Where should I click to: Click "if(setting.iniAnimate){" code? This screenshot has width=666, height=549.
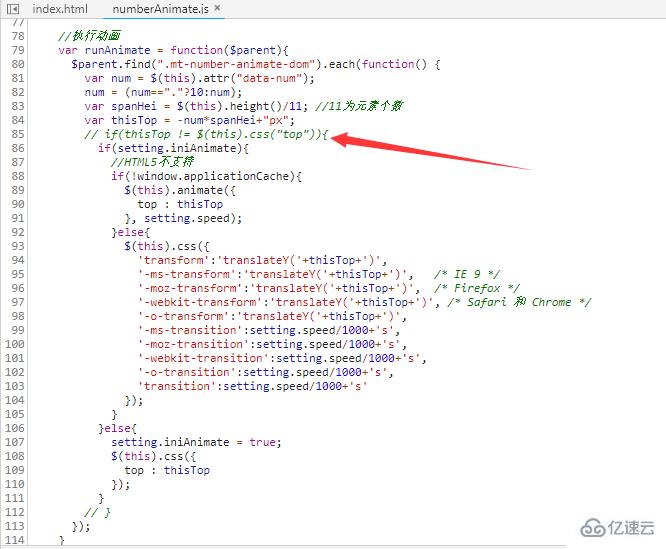[x=173, y=148]
